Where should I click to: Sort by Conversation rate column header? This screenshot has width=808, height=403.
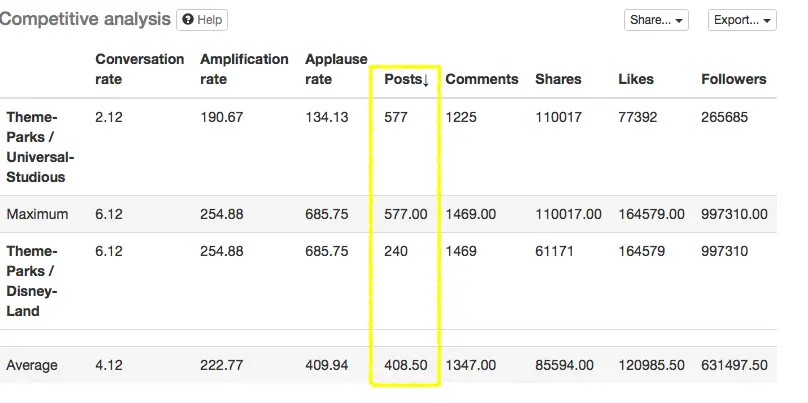click(139, 69)
